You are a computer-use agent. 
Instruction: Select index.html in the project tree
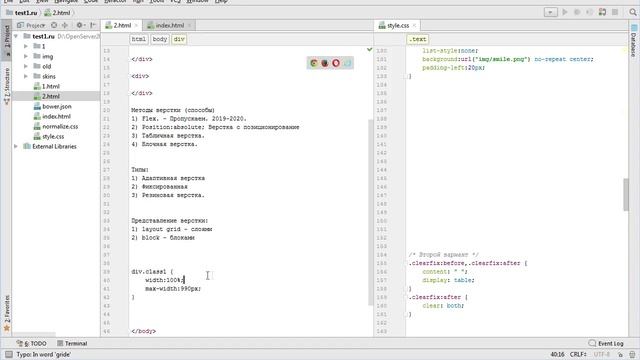point(56,116)
